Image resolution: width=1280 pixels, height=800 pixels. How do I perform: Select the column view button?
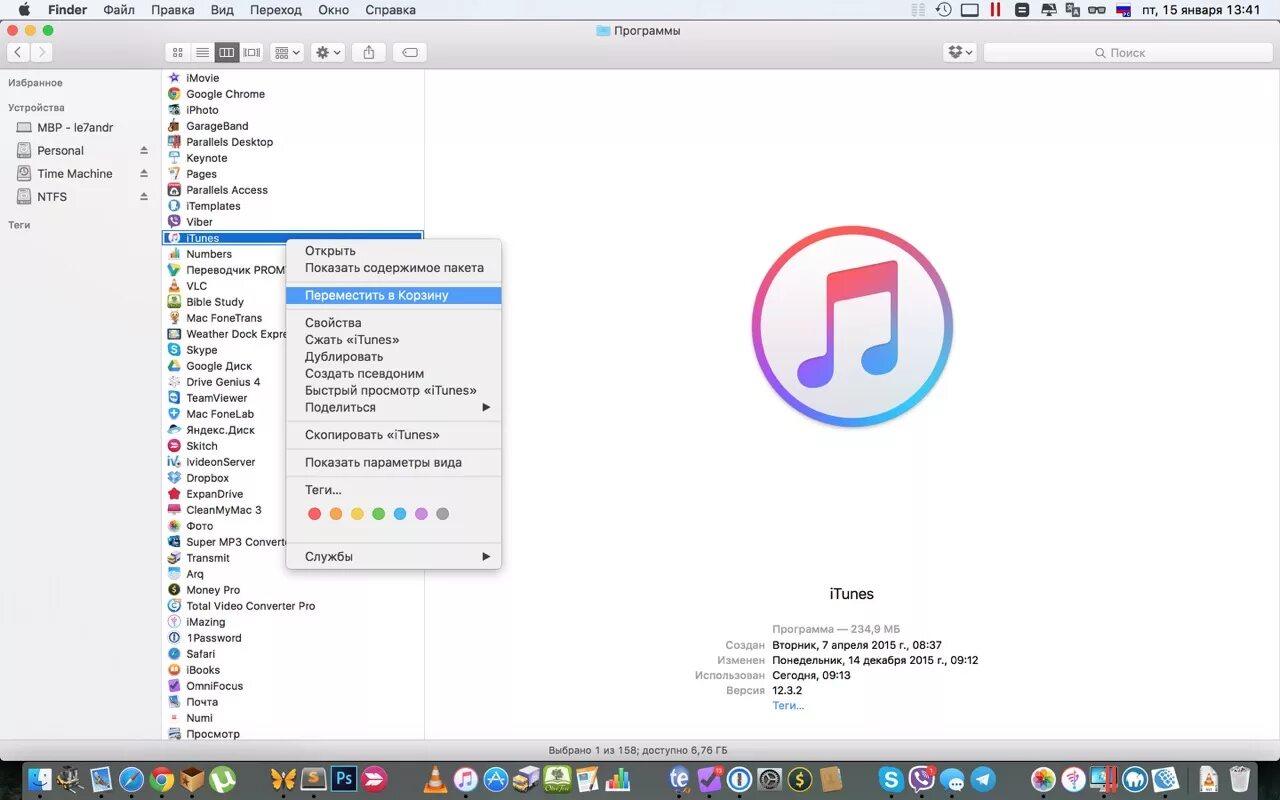coord(227,52)
